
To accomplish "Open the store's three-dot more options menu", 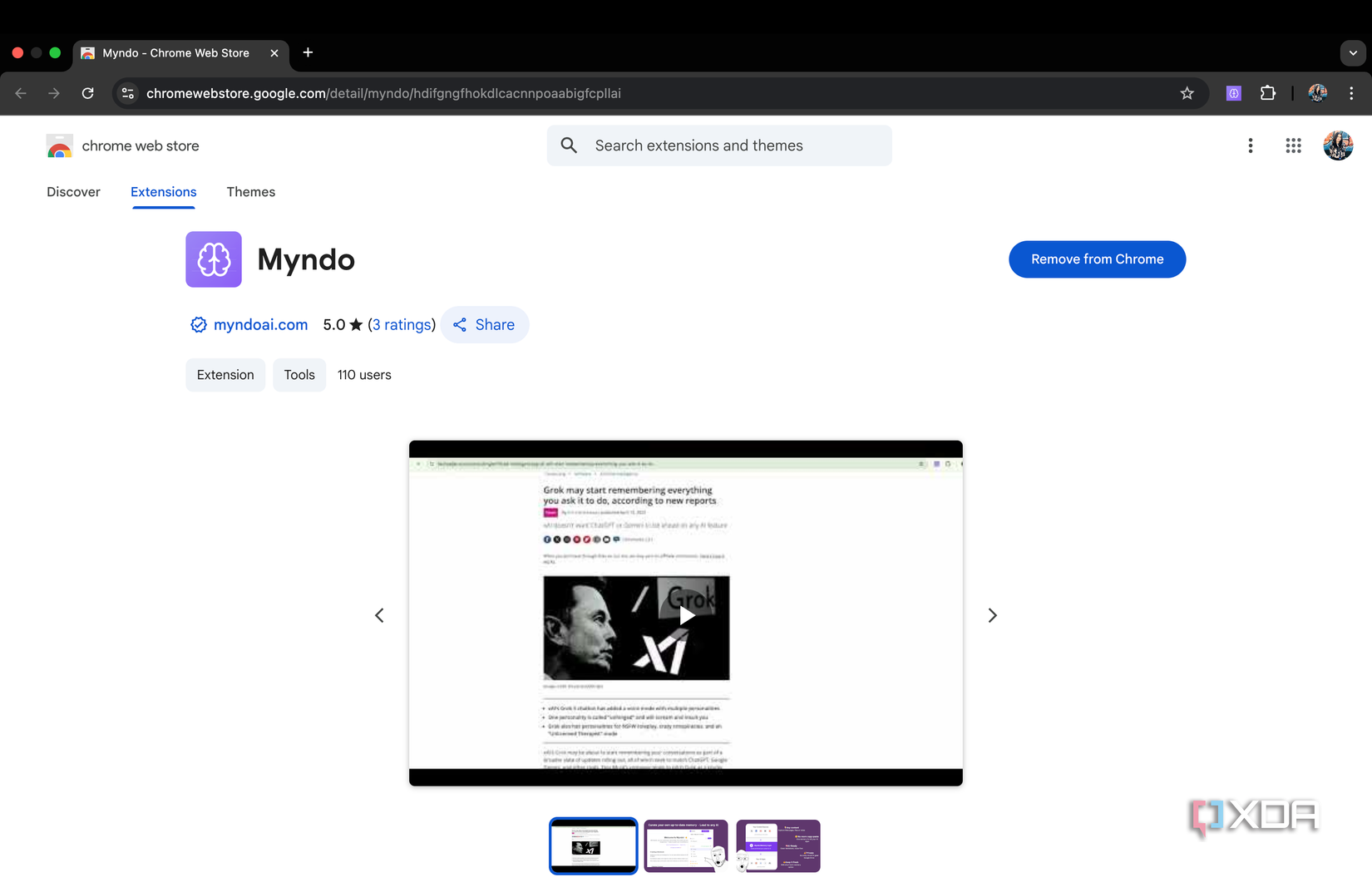I will tap(1251, 145).
